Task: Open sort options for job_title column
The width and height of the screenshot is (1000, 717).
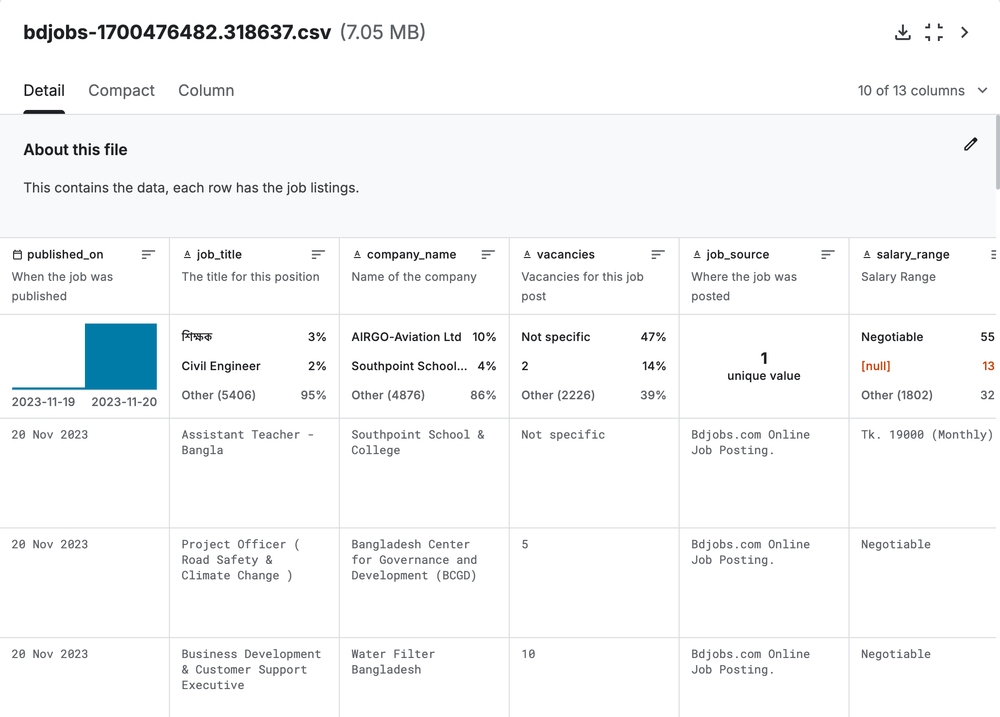Action: (x=318, y=255)
